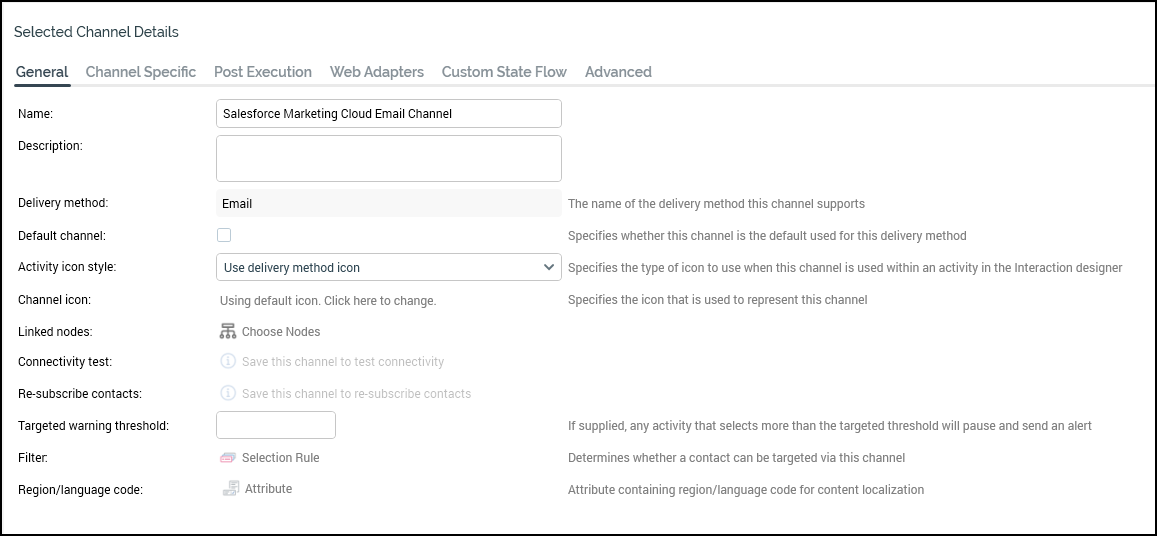Toggle the Default channel checkbox

click(x=224, y=235)
